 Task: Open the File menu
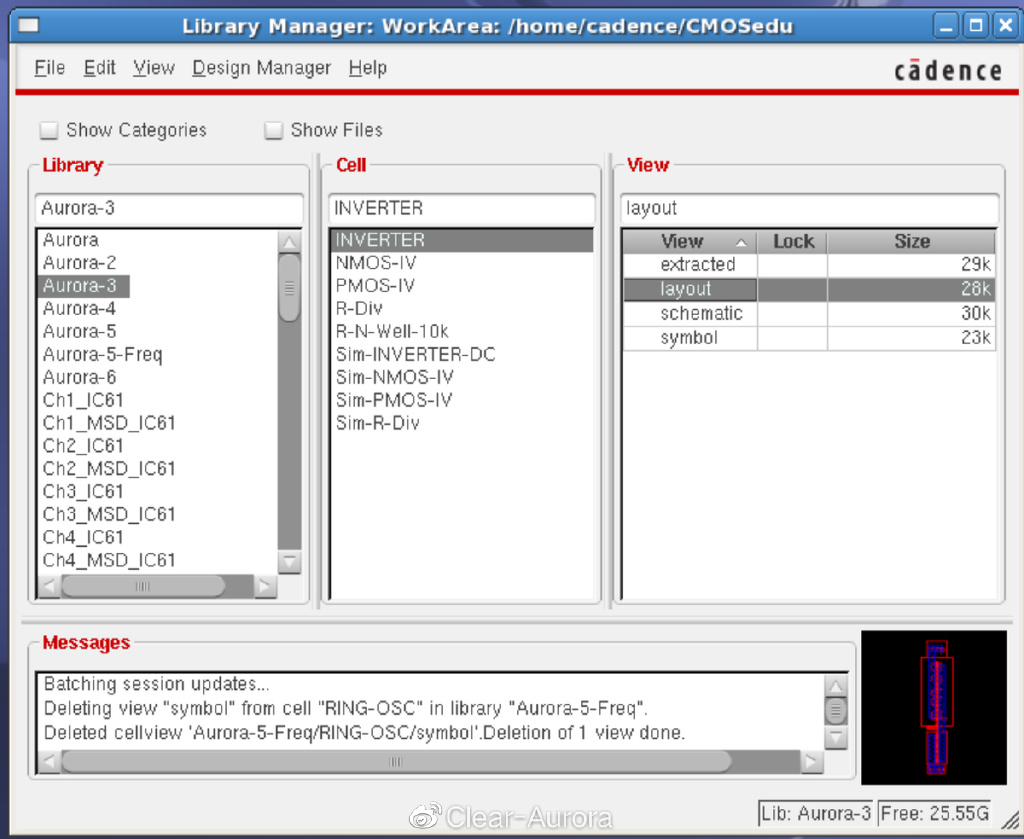click(x=50, y=68)
